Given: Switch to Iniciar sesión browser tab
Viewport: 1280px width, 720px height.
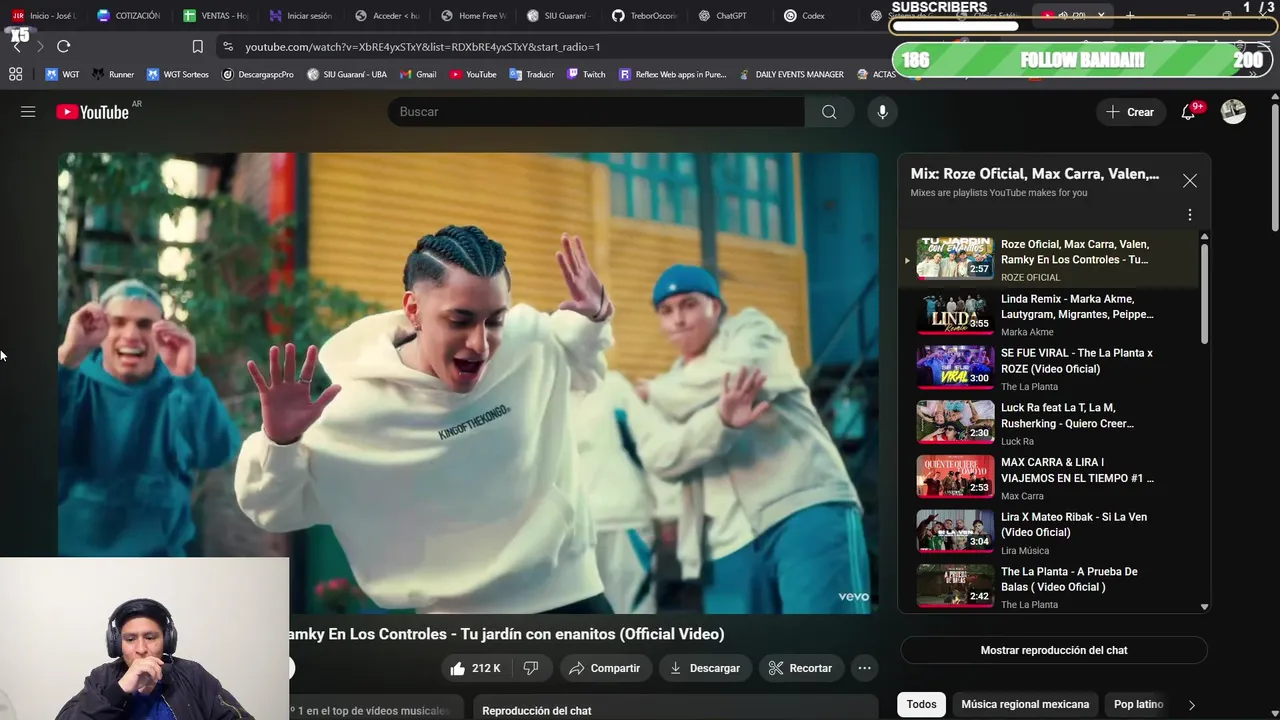Looking at the screenshot, I should click(x=301, y=16).
